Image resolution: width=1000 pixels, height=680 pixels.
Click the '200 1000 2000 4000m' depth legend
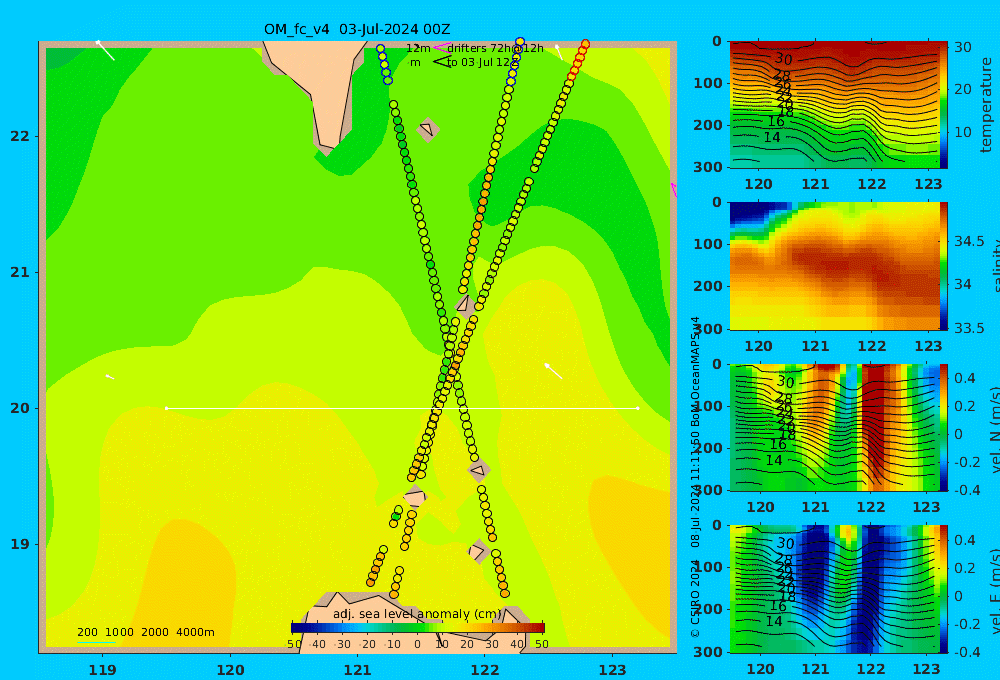[146, 632]
